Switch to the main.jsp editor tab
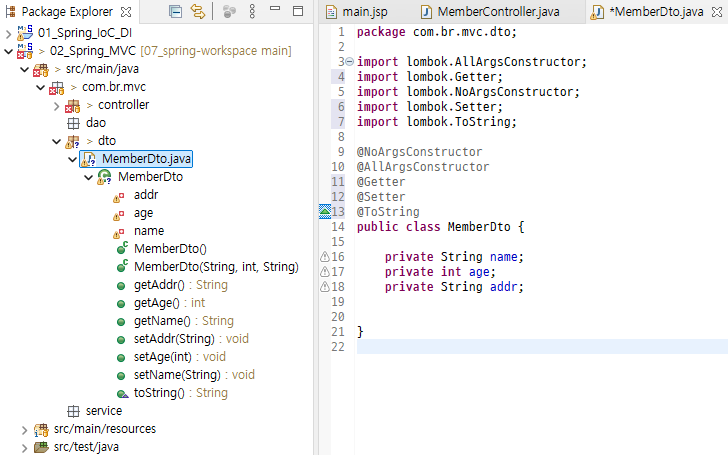 [x=357, y=12]
